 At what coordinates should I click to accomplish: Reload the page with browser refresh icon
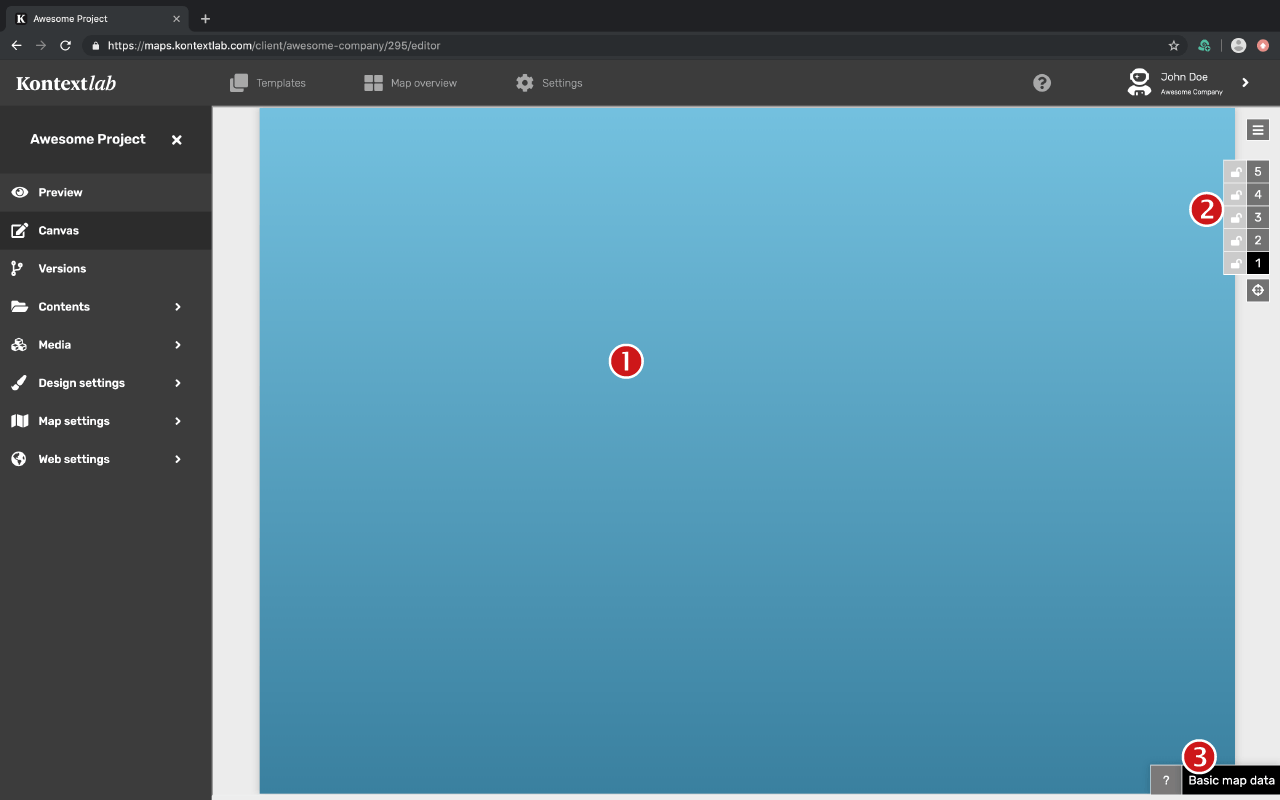[x=66, y=45]
